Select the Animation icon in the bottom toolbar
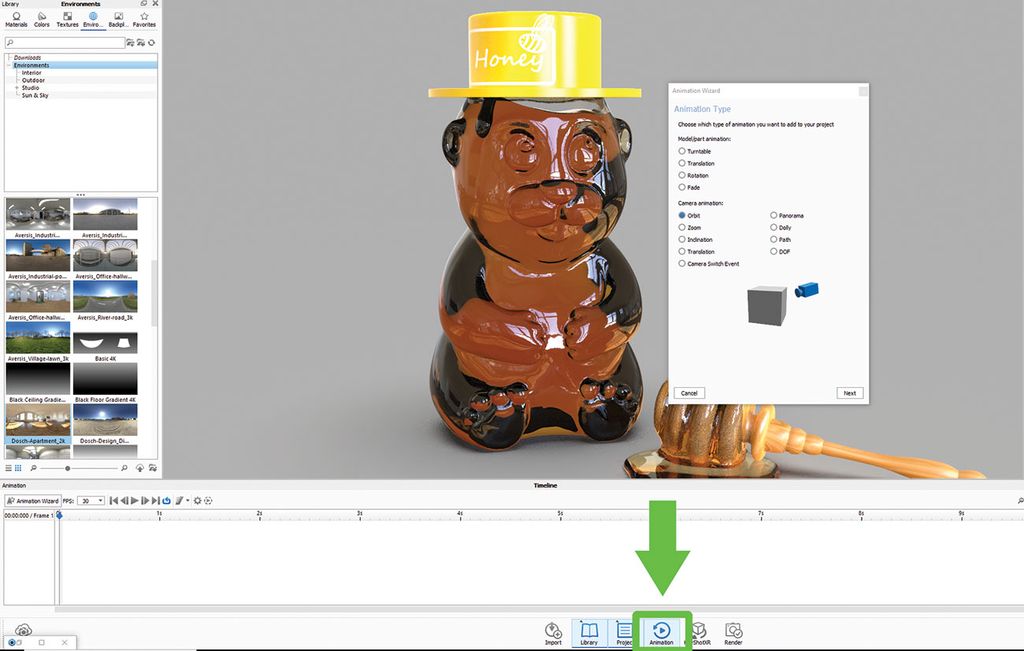Screen dimensions: 1024x651 [660, 631]
